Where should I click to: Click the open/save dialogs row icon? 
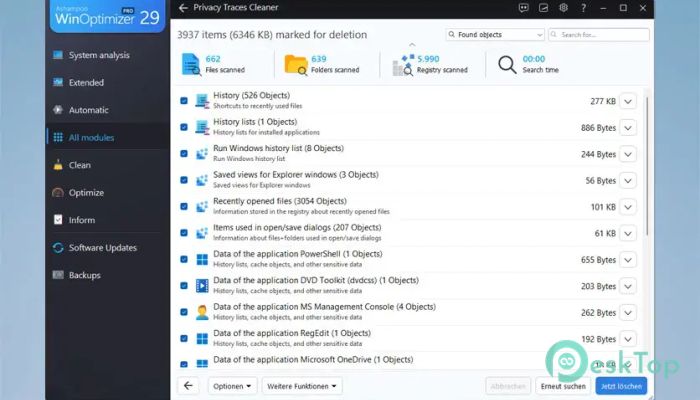(202, 233)
